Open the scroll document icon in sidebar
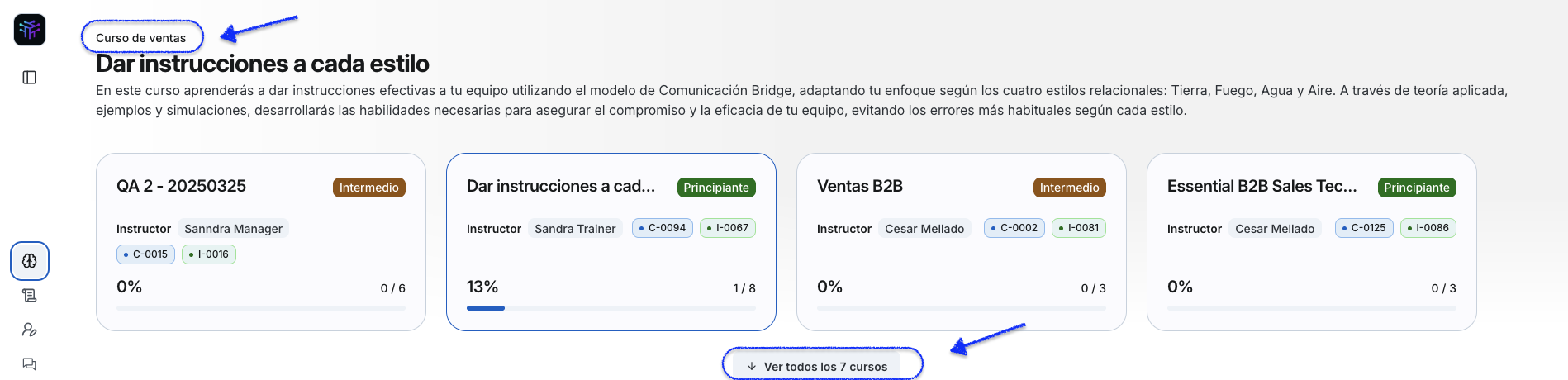The height and width of the screenshot is (380, 1568). 30,296
